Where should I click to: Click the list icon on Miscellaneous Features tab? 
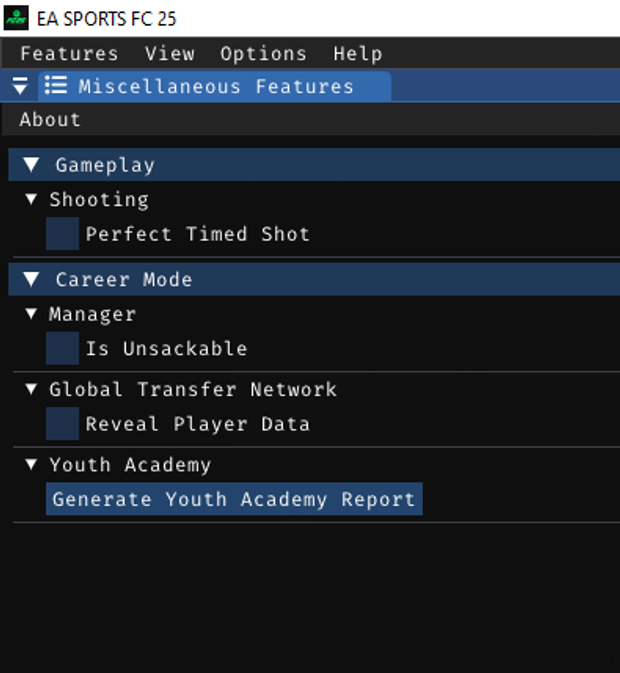57,86
